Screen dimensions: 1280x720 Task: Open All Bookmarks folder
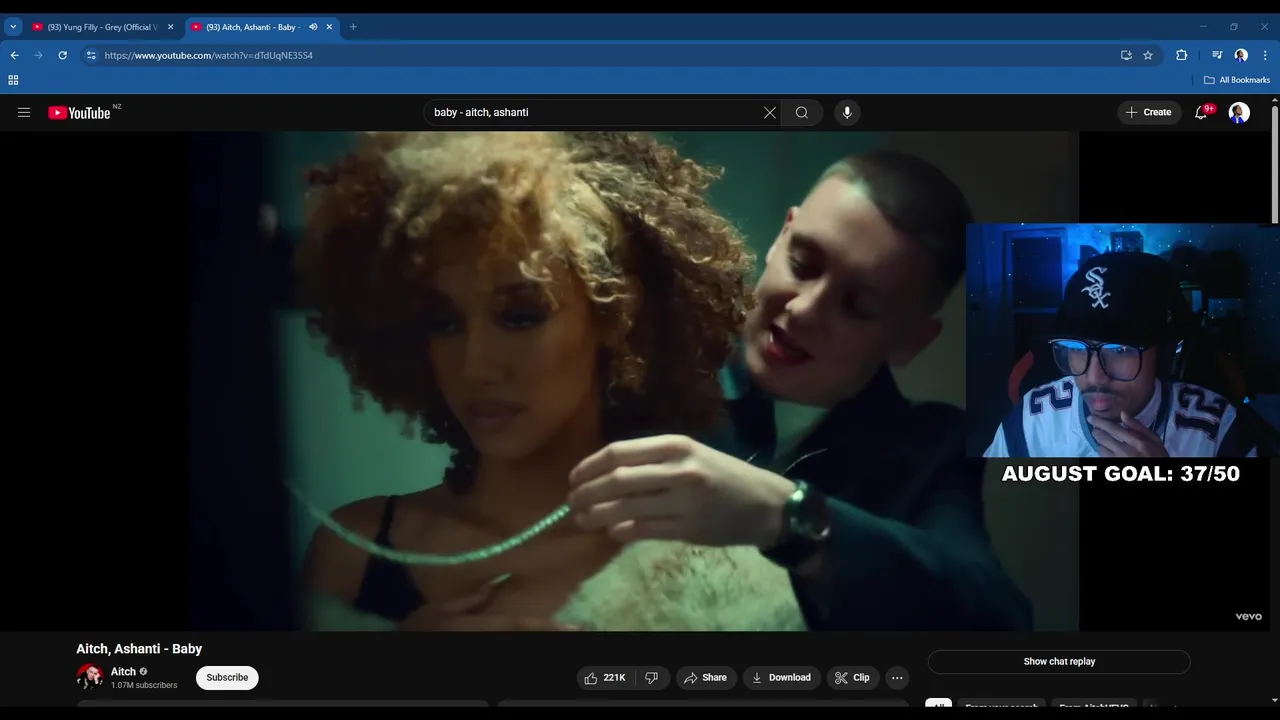1237,80
